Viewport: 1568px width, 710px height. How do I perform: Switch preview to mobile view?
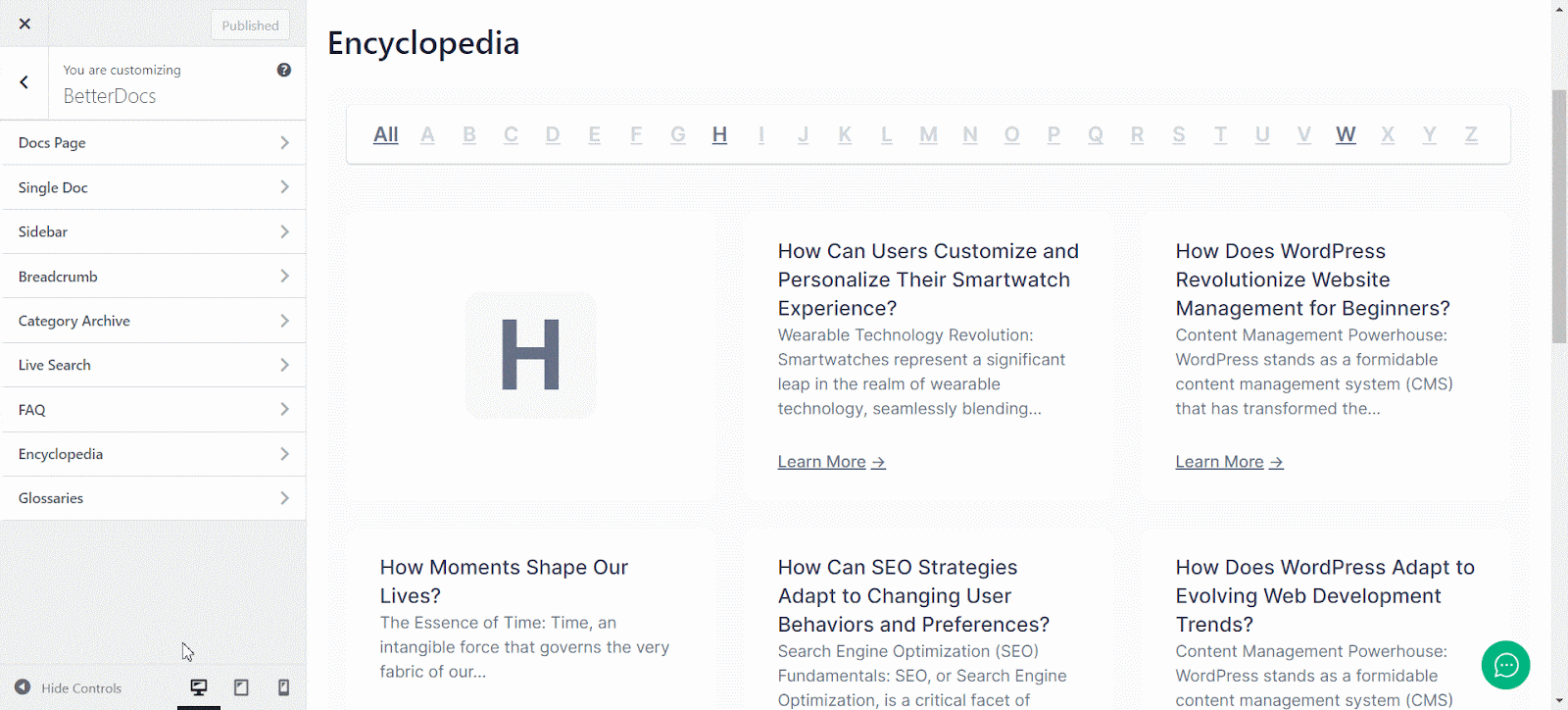pos(283,687)
